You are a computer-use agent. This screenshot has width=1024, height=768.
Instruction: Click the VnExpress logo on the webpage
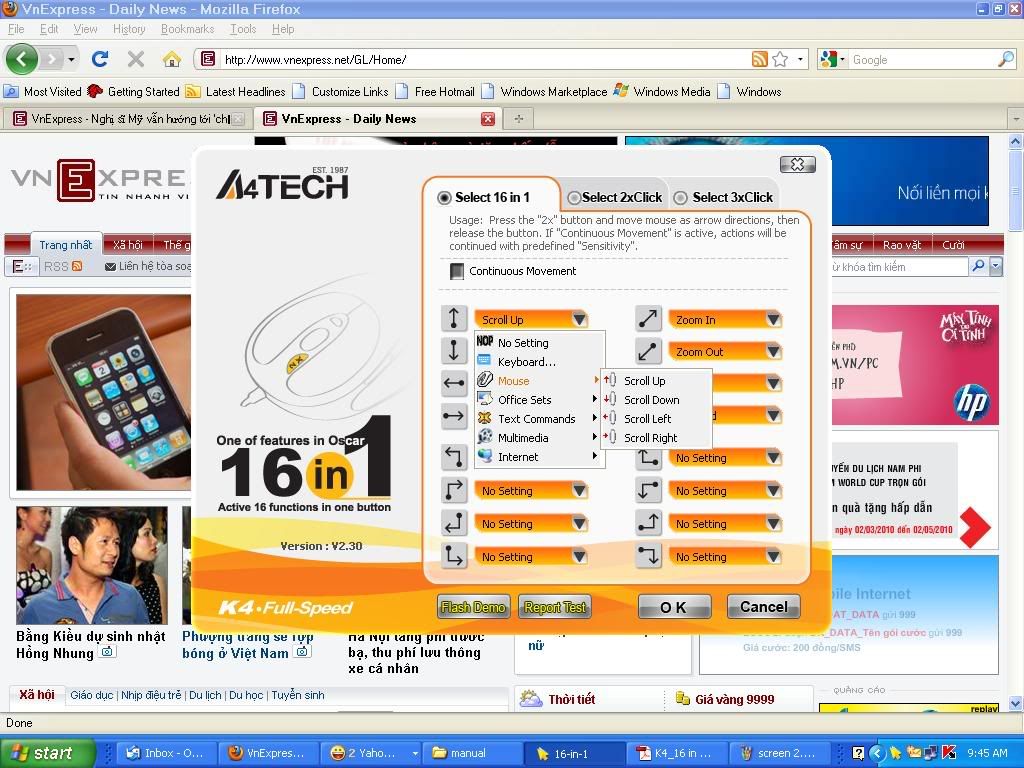100,180
